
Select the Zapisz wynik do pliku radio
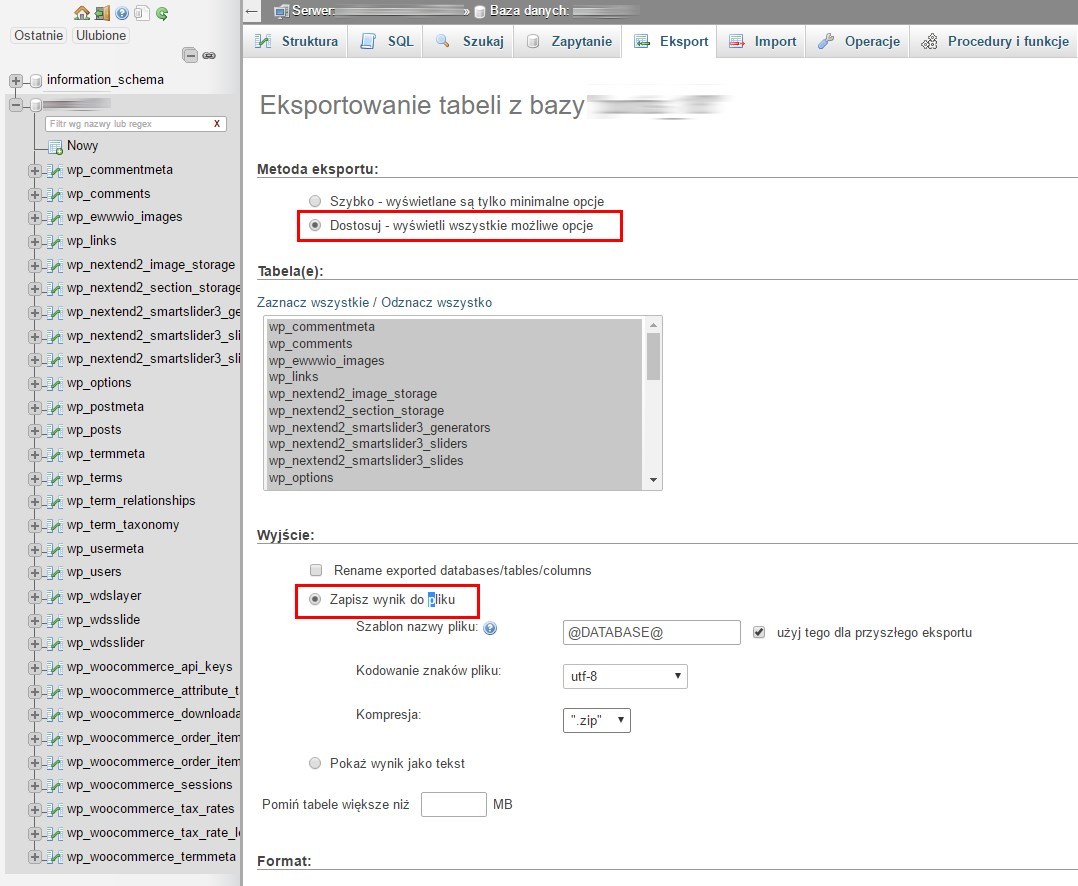pos(315,599)
